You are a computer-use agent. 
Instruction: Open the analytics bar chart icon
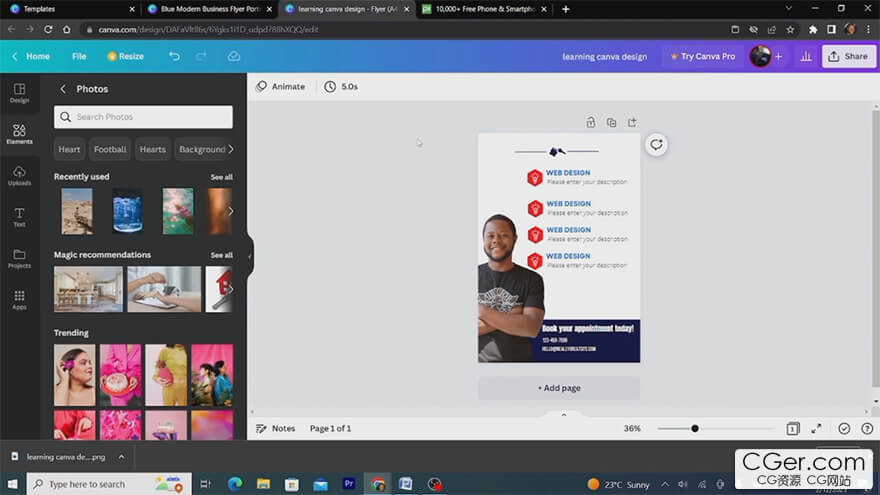(805, 57)
